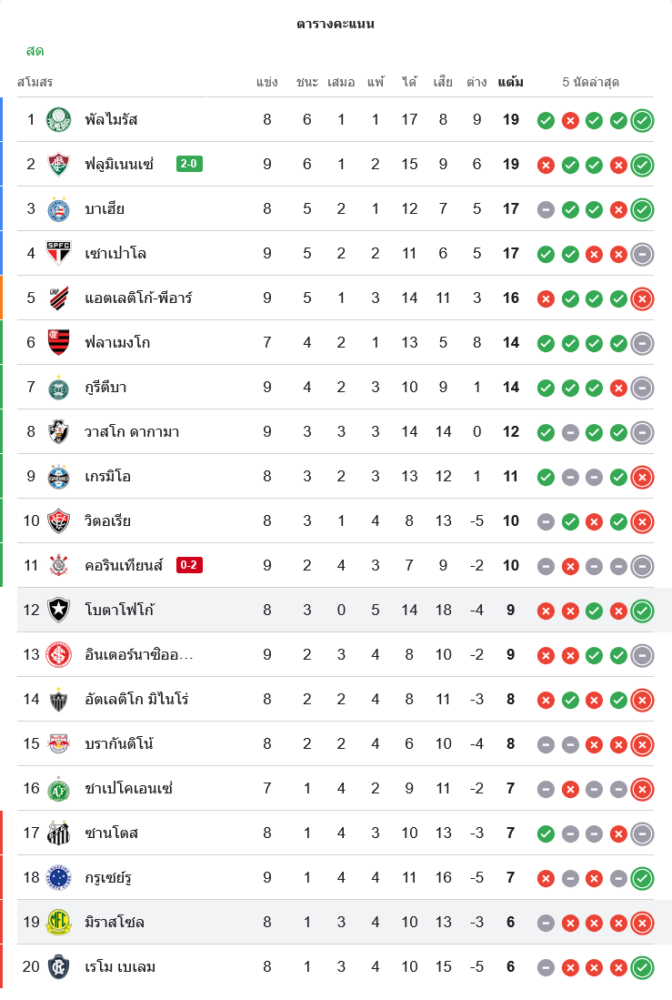672x1000 pixels.
Task: Click the Fluminense club crest icon
Action: pyautogui.click(x=59, y=164)
